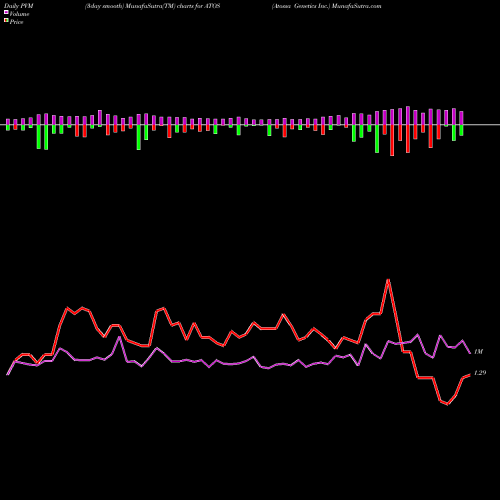Click the Price legend label
Image resolution: width=500 pixels, height=500 pixels.
tap(16, 22)
